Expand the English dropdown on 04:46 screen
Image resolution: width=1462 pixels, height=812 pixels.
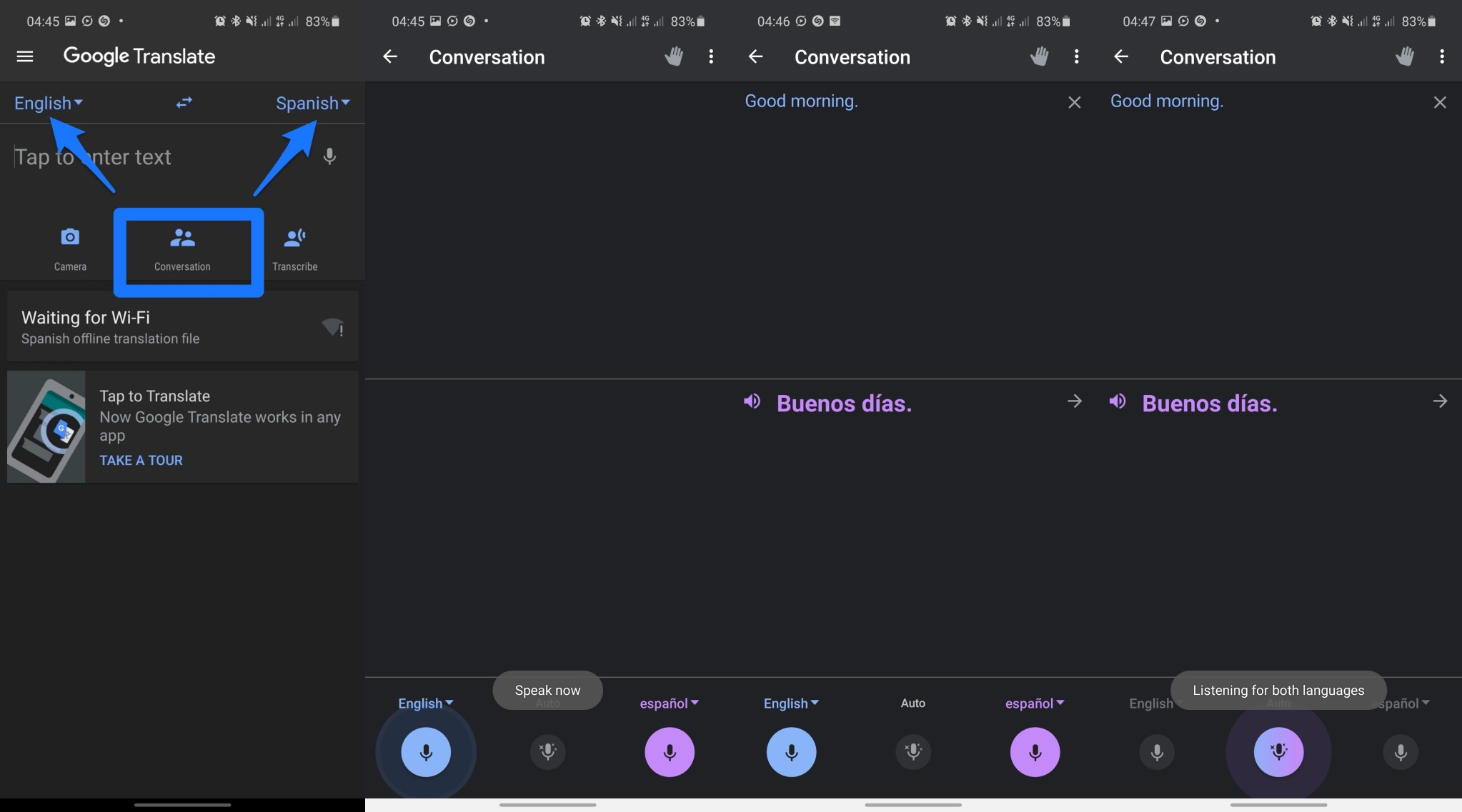pyautogui.click(x=791, y=703)
